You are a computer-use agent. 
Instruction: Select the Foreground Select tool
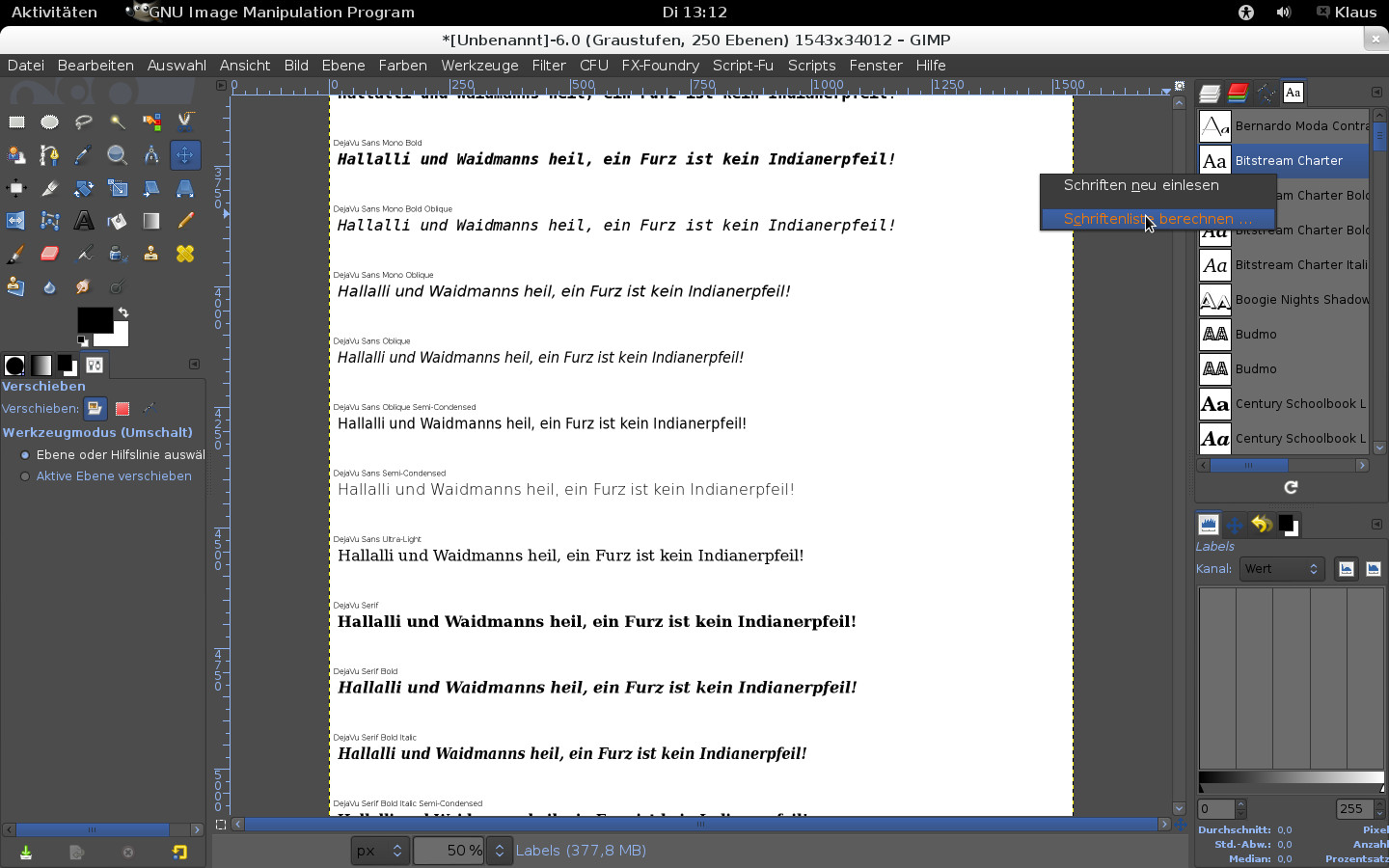(x=16, y=154)
